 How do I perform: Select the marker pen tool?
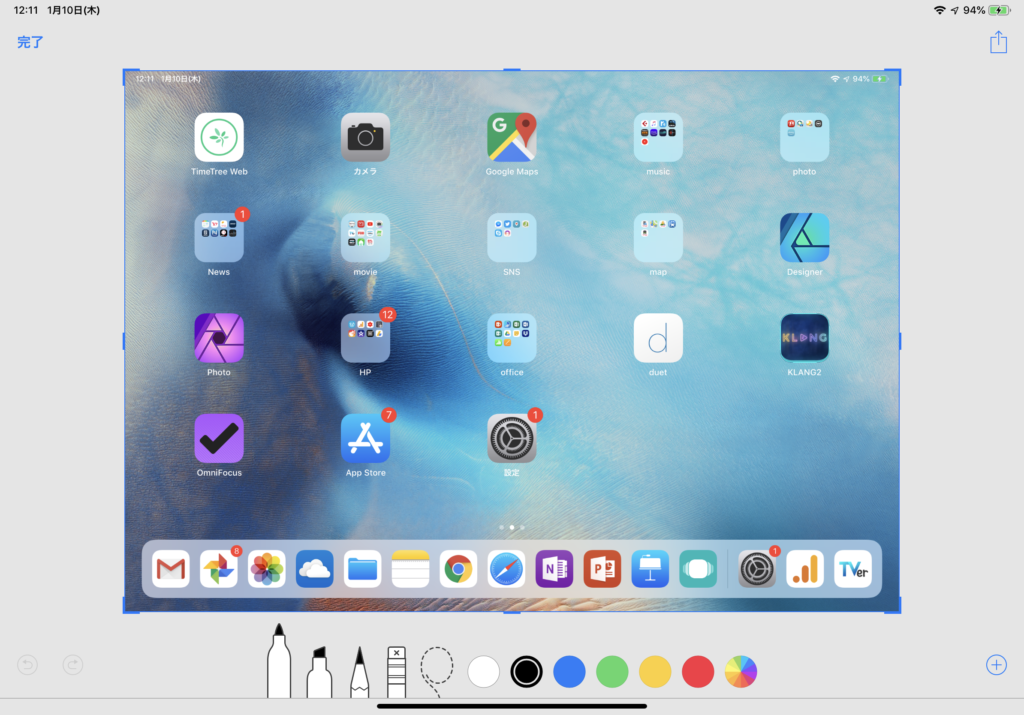279,661
